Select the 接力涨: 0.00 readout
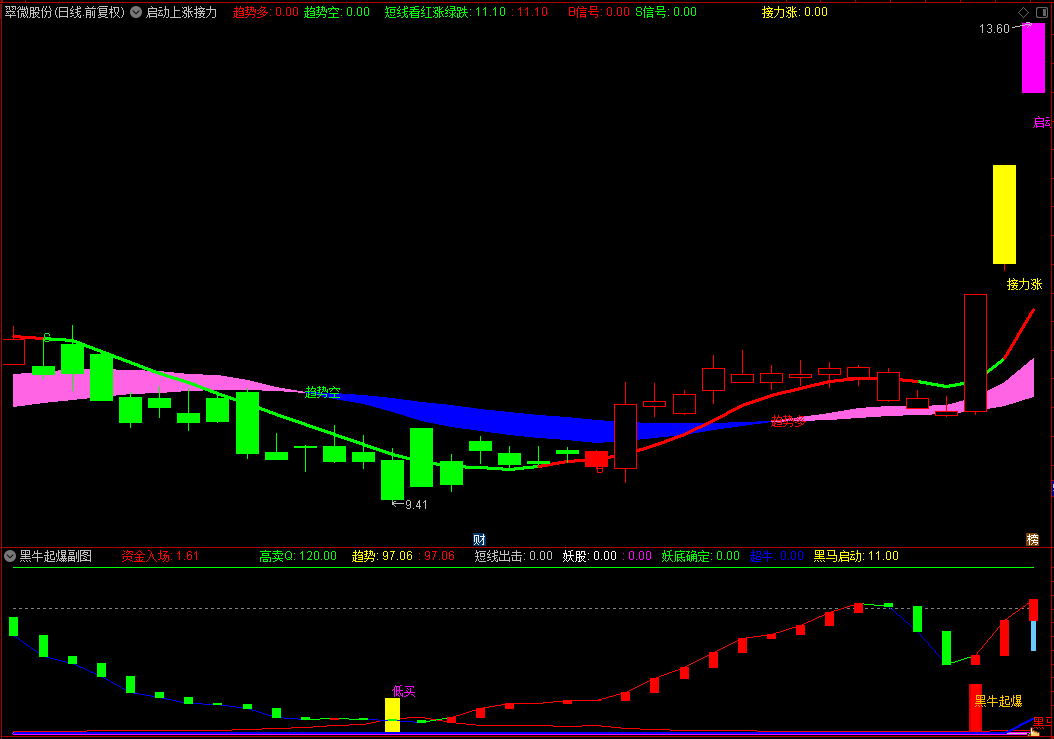The width and height of the screenshot is (1054, 739). point(795,12)
